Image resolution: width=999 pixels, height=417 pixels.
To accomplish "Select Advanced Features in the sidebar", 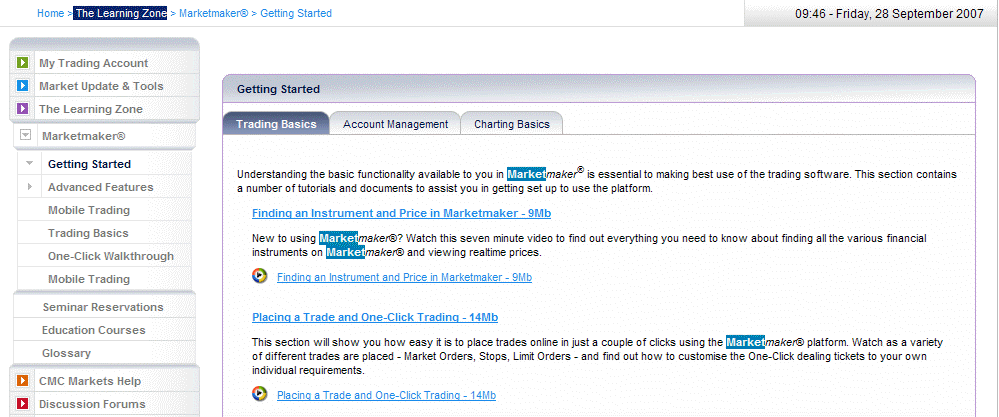I will click(101, 187).
